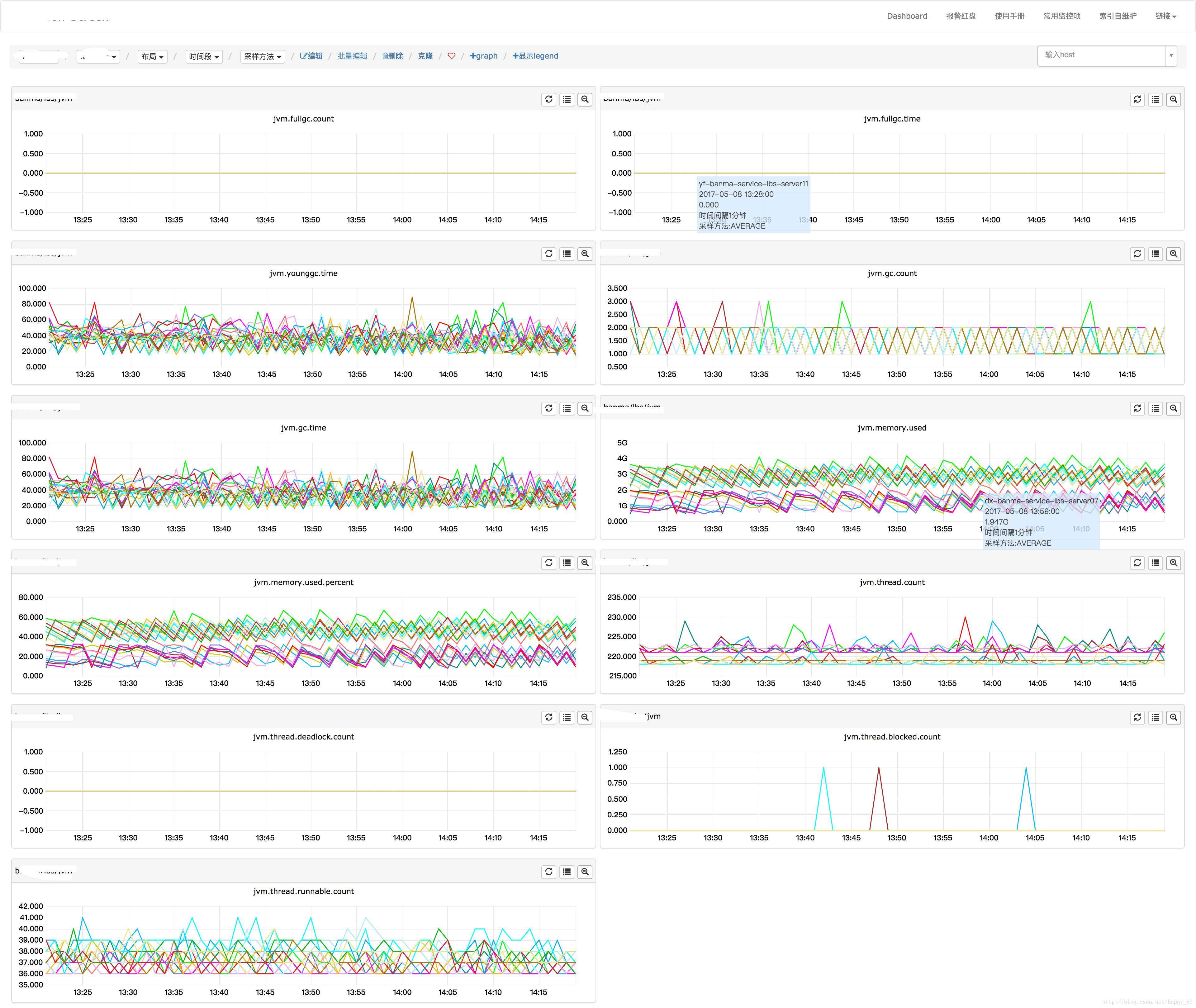Open list icon on jvm.memory.used panel
The width and height of the screenshot is (1196, 1008).
click(x=1156, y=409)
